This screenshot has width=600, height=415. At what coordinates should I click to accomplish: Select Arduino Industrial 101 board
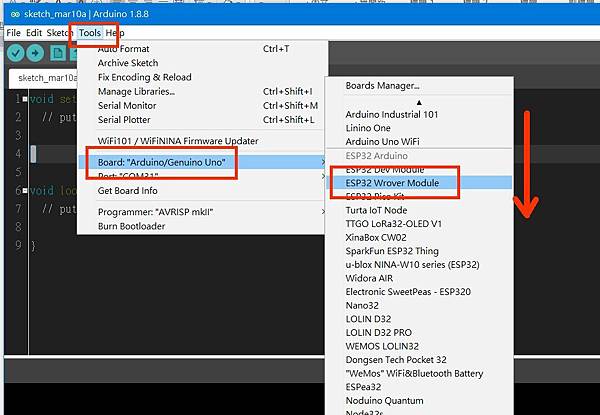419,114
